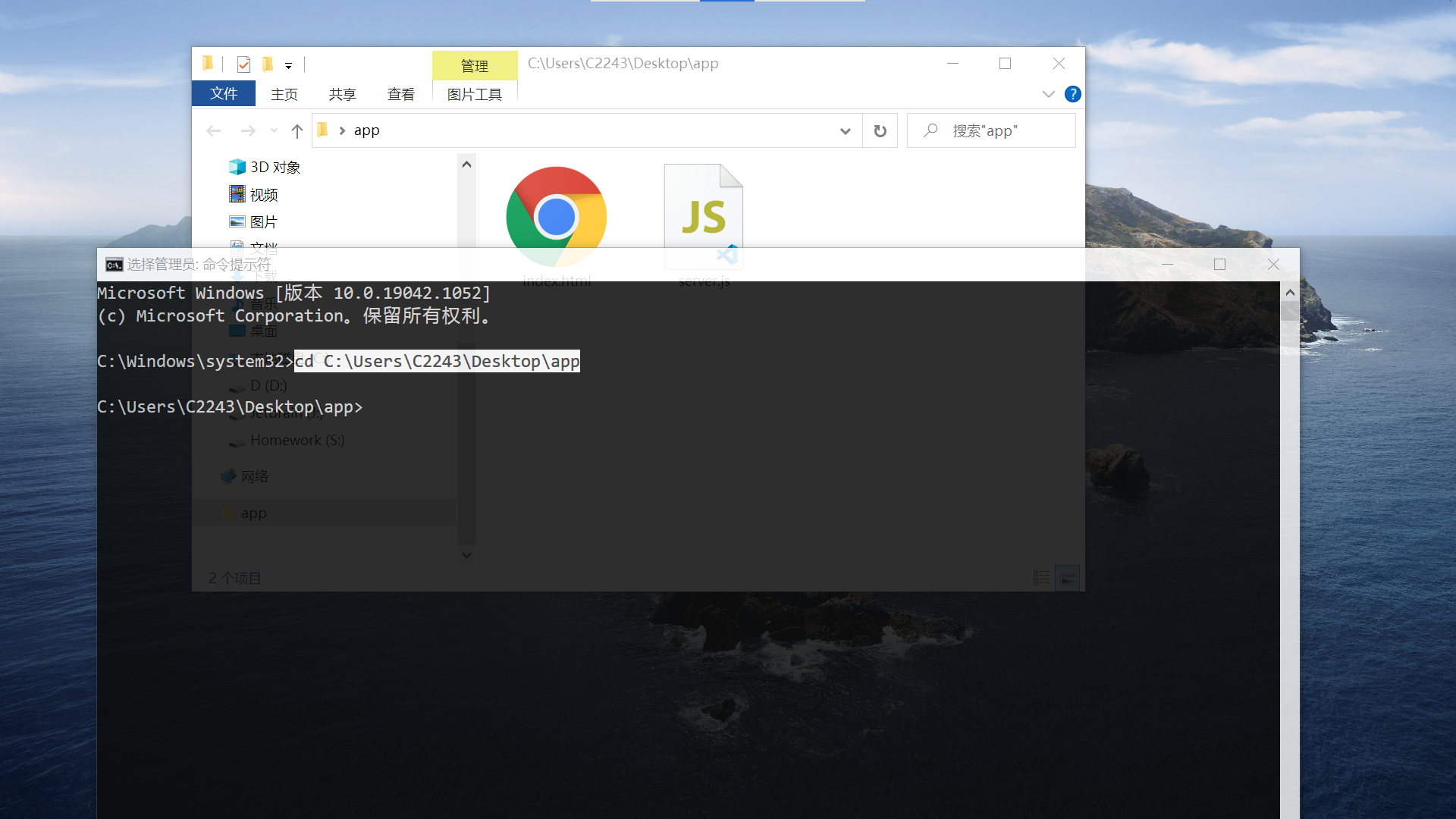Maximize the Command Prompt window

[x=1219, y=264]
